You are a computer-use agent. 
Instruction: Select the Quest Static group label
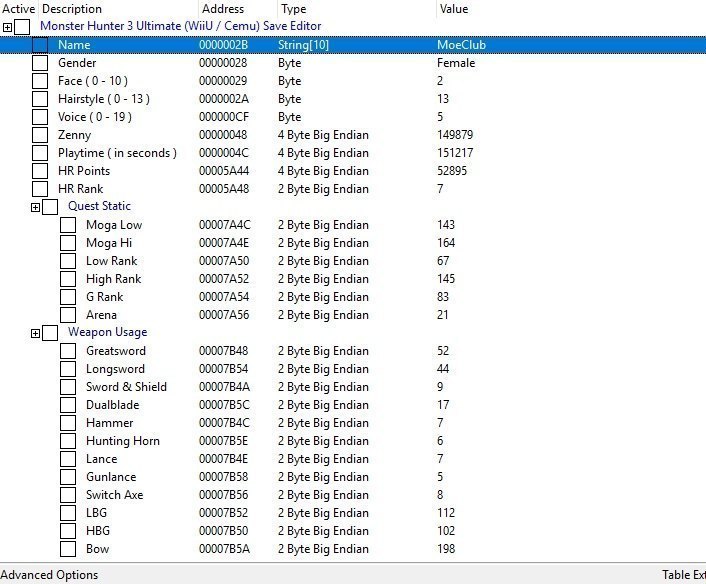pos(99,206)
